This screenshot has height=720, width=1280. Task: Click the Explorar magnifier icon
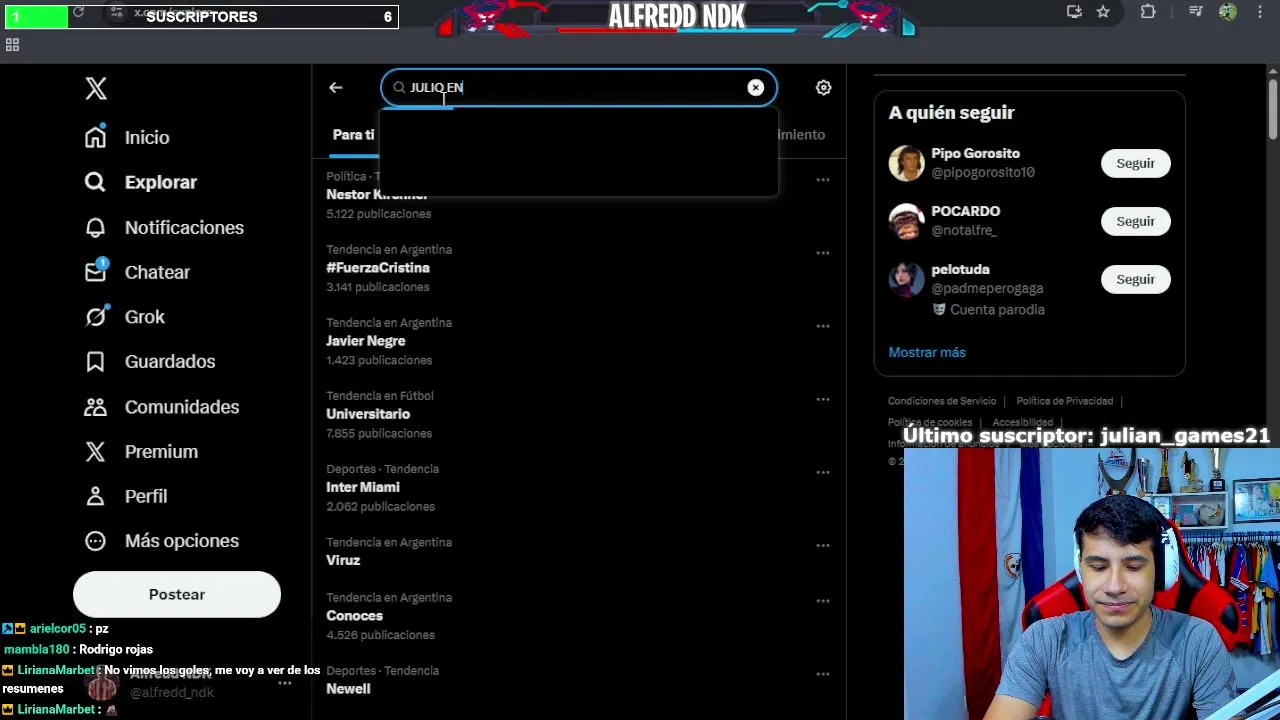tap(95, 182)
